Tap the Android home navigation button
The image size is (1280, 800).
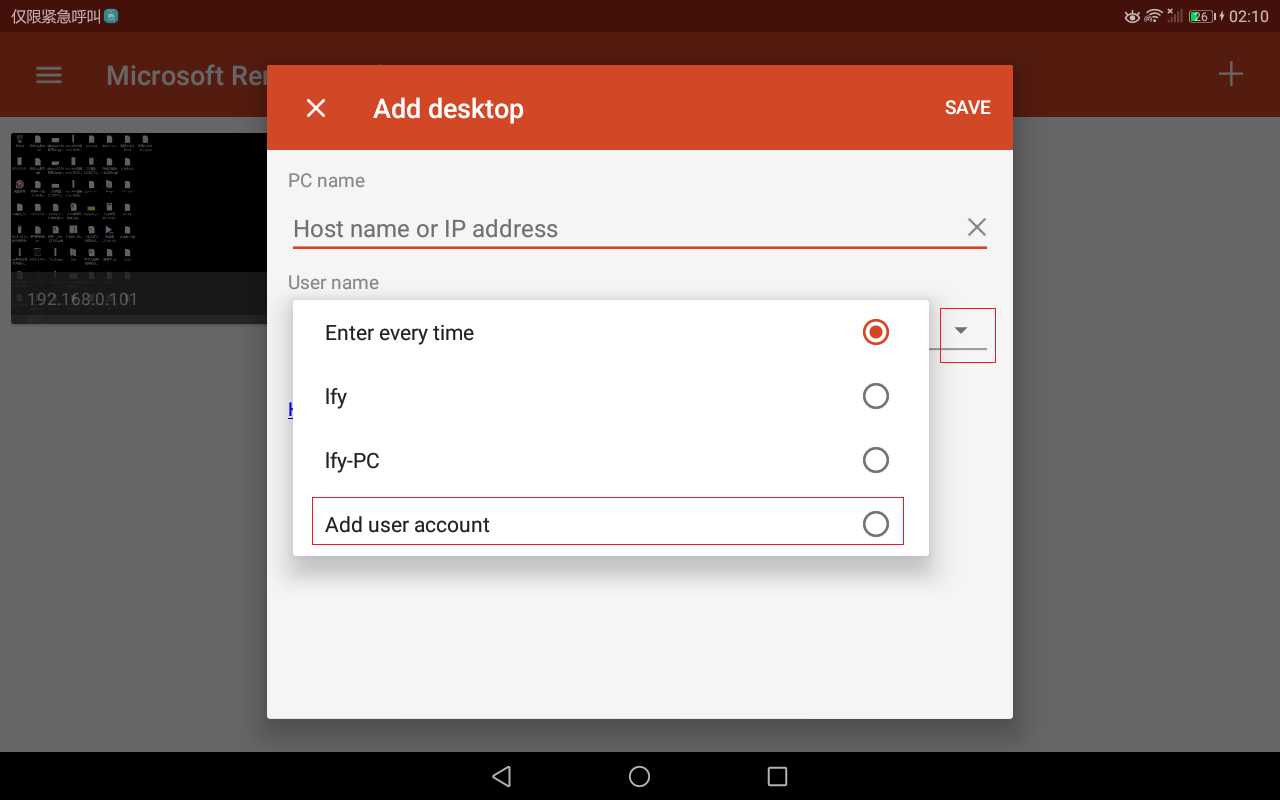tap(640, 776)
